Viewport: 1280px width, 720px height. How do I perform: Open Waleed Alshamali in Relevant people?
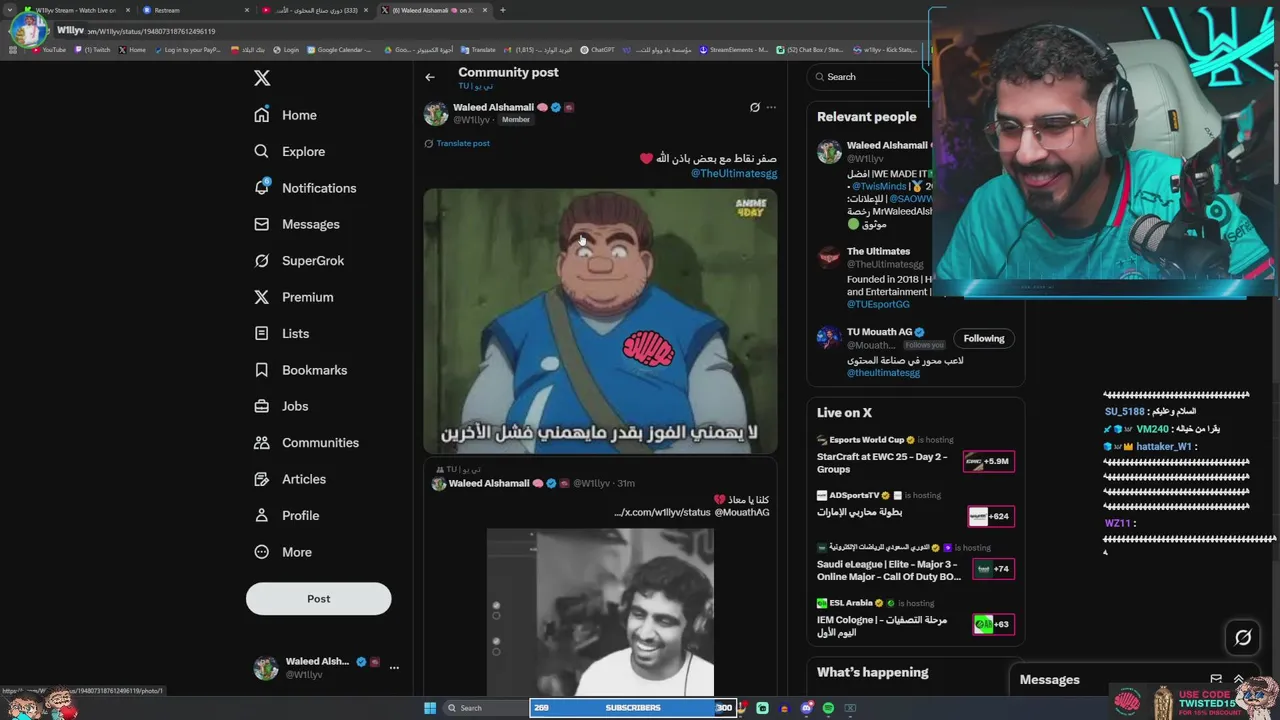(887, 145)
